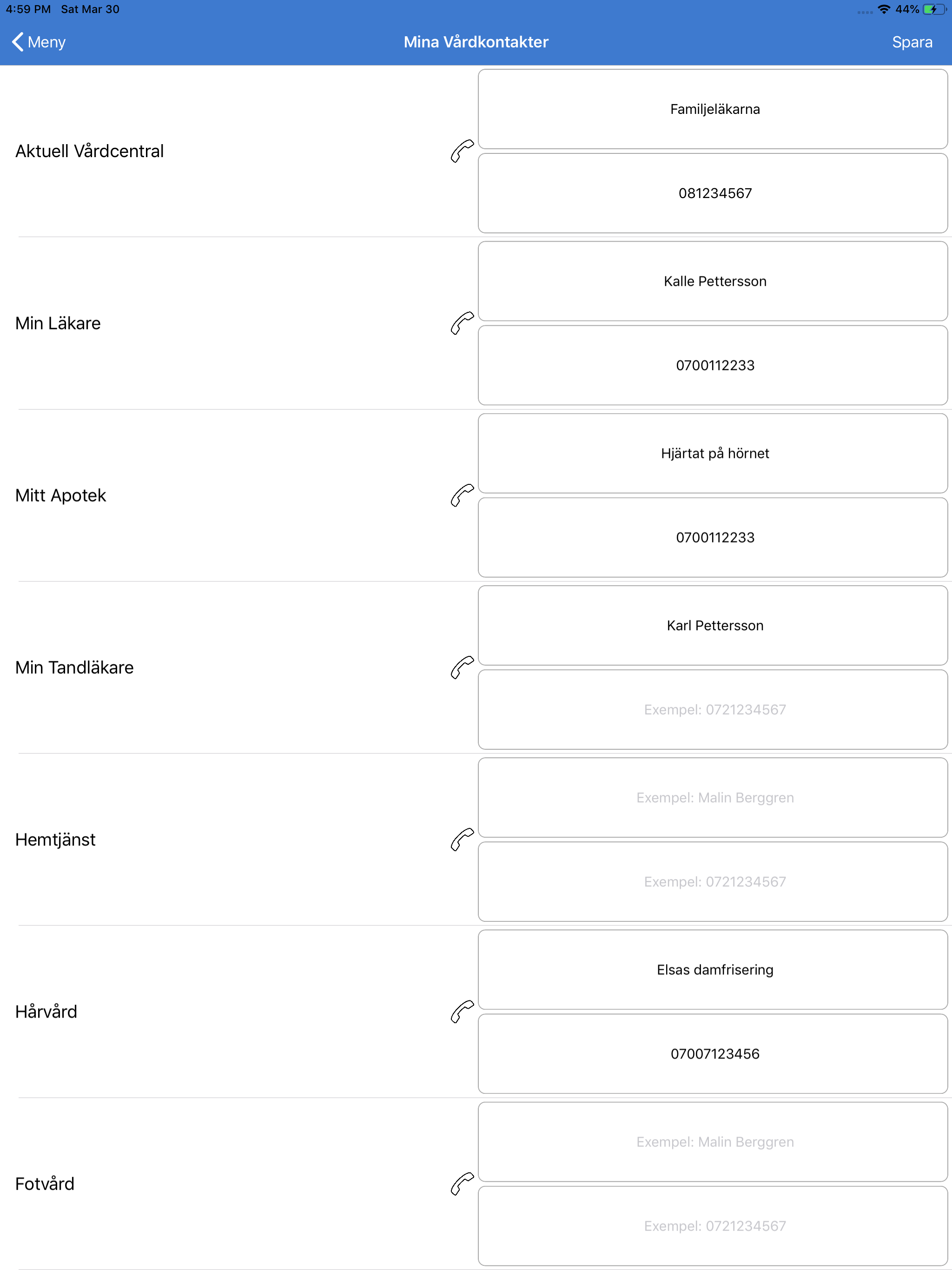Tap empty phone field for Min Tandläkare

coord(713,710)
